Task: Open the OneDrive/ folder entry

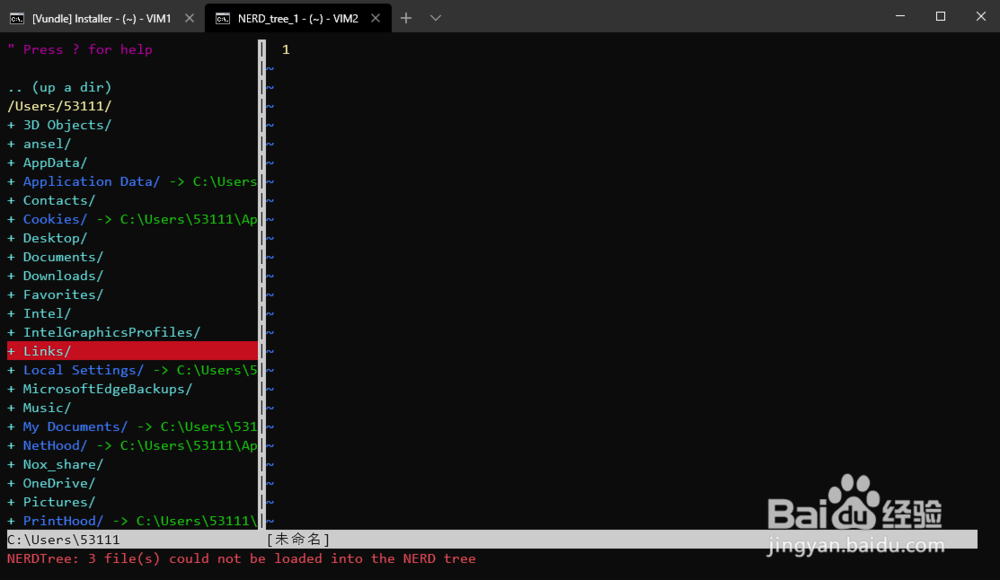Action: pyautogui.click(x=56, y=483)
